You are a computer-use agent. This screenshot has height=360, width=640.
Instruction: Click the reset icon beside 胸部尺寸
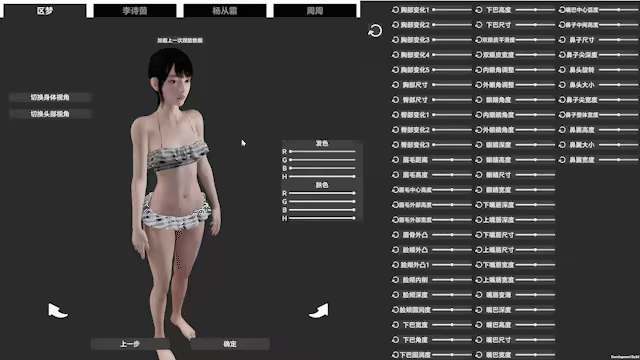[x=395, y=85]
